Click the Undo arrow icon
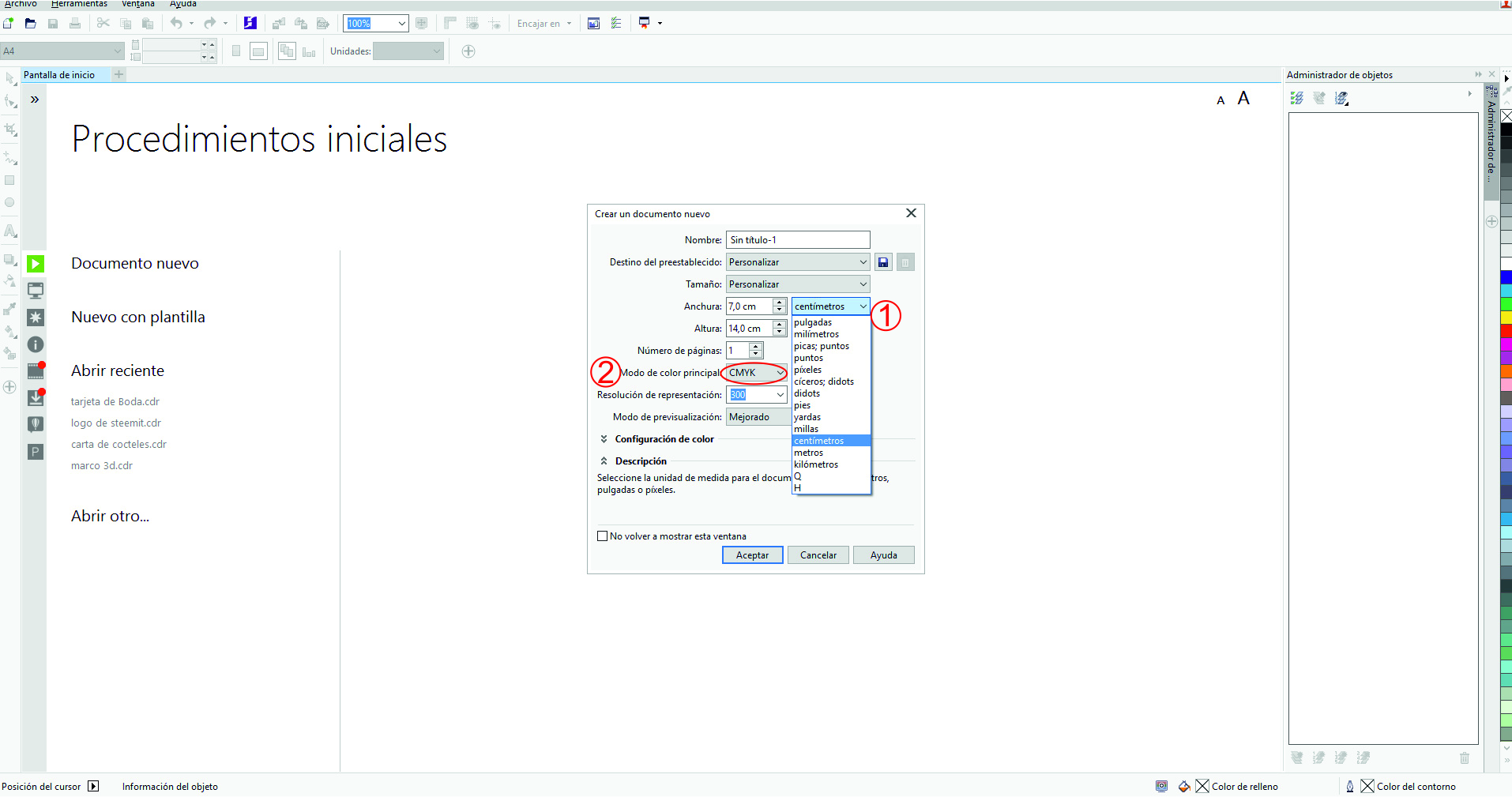Image resolution: width=1512 pixels, height=797 pixels. [176, 23]
